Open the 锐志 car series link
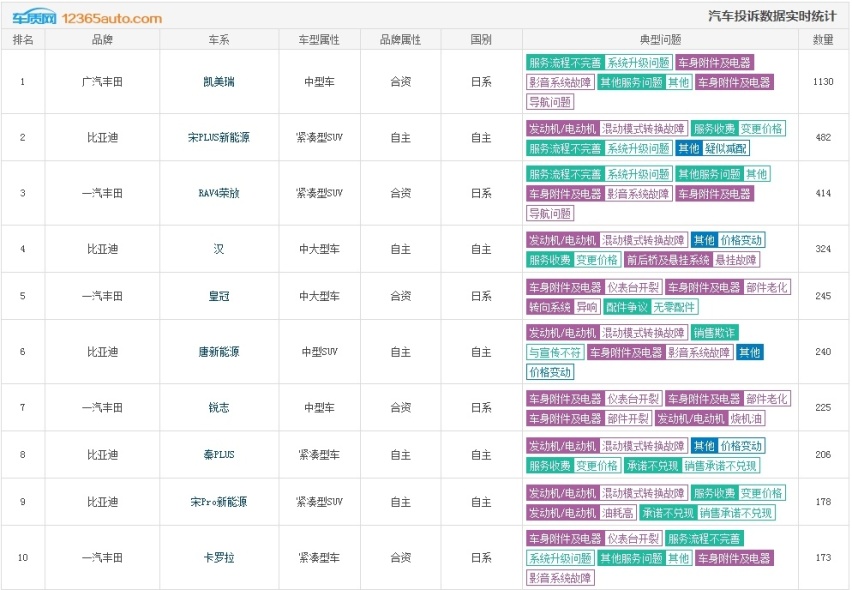Screen dimensions: 852x590 (x=218, y=407)
